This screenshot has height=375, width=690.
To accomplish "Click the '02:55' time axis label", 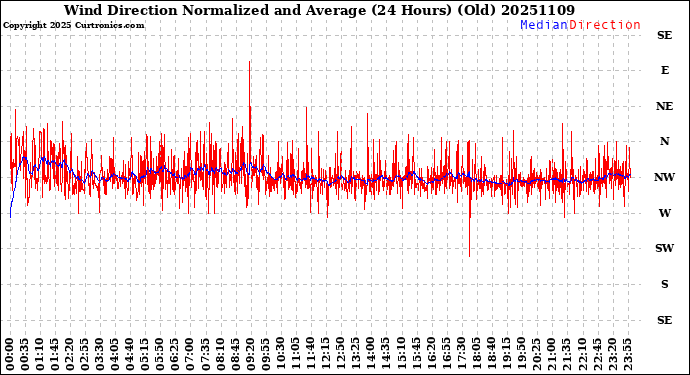I will pos(85,354).
